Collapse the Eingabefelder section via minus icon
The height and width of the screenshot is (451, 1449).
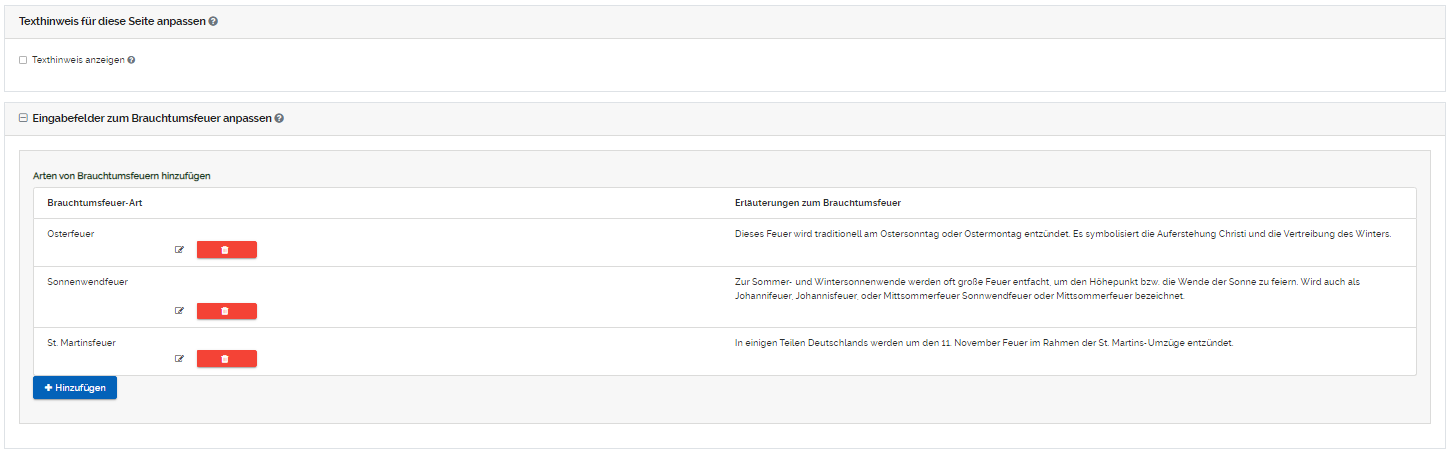click(23, 118)
